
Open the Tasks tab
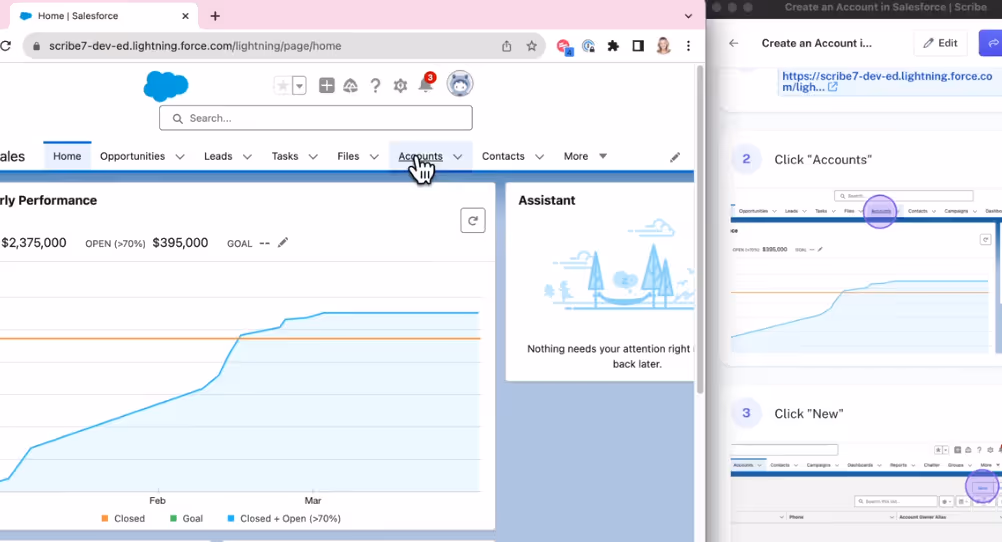(x=285, y=156)
